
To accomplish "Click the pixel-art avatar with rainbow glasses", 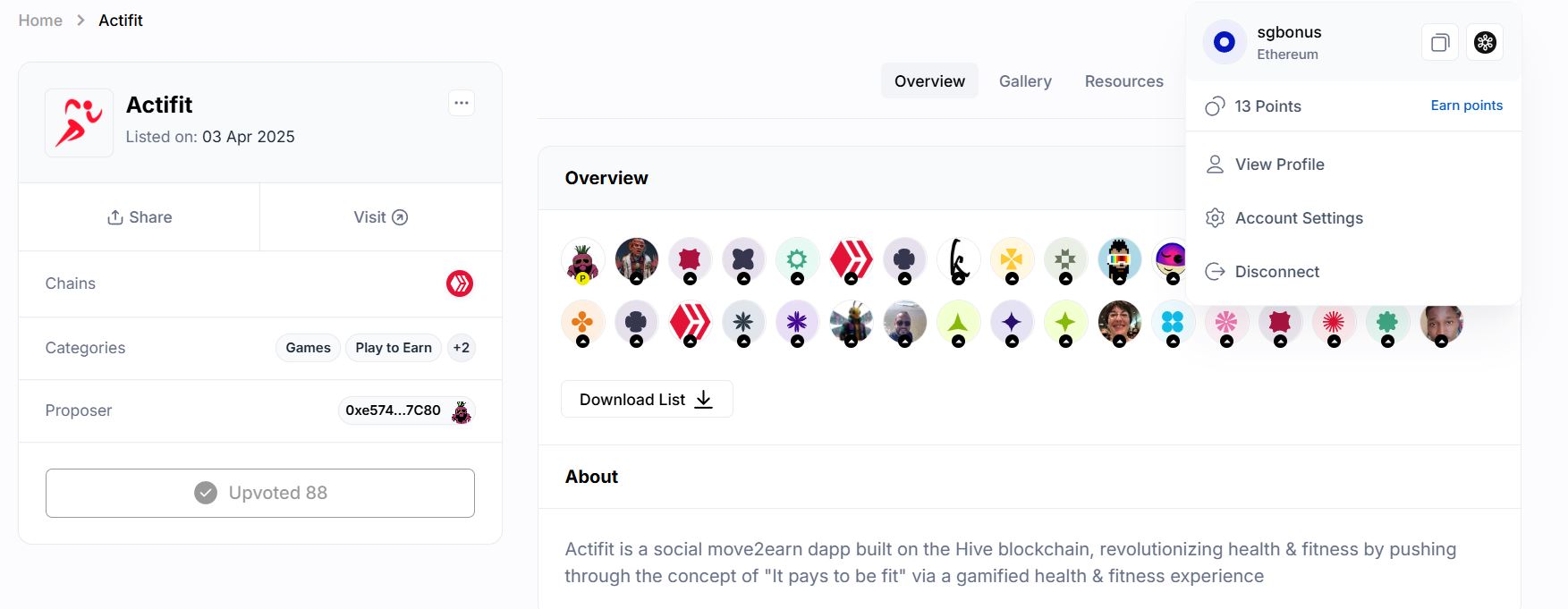I will pyautogui.click(x=1120, y=261).
